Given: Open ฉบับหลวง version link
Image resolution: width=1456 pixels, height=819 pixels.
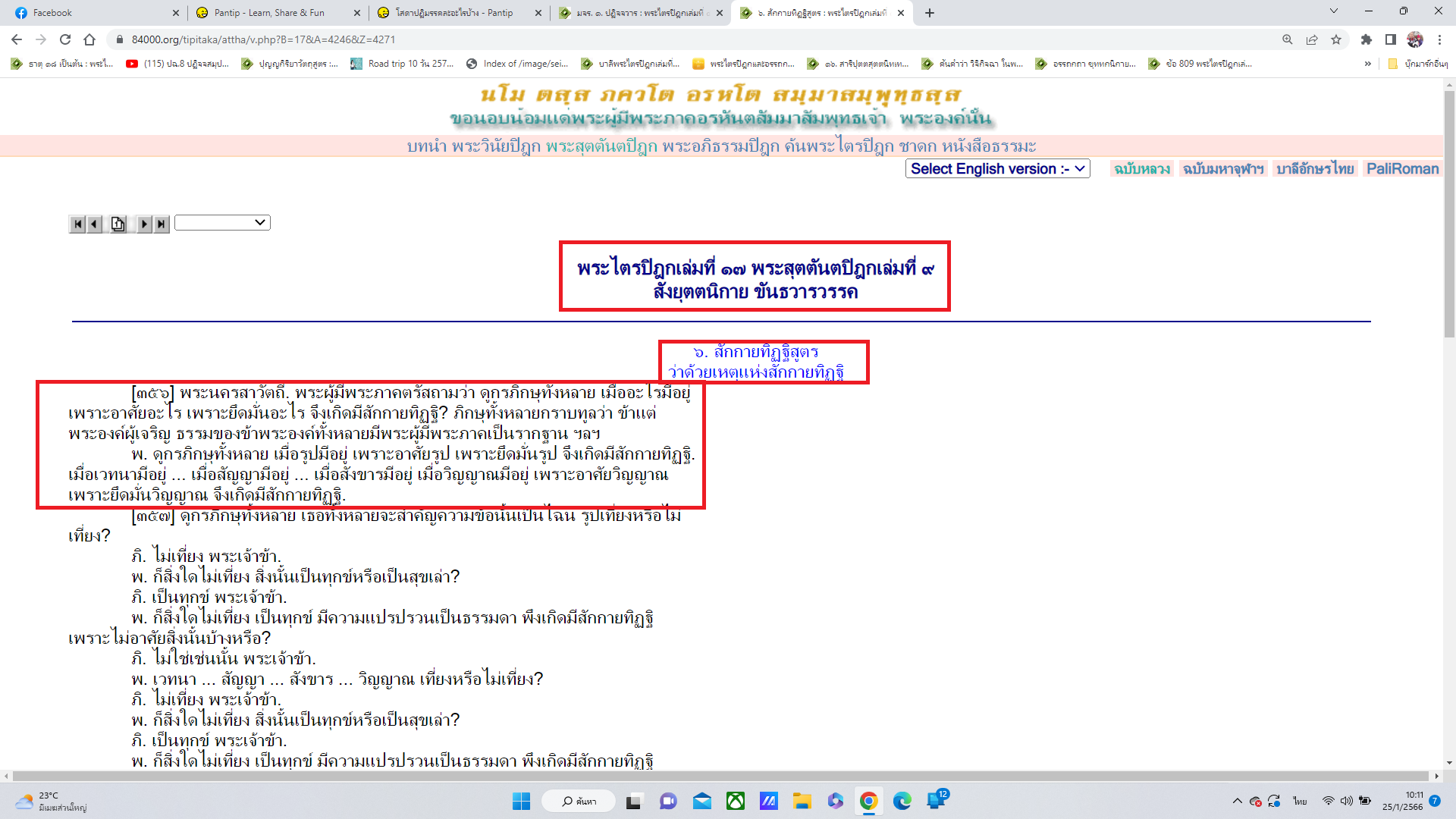Looking at the screenshot, I should coord(1141,169).
